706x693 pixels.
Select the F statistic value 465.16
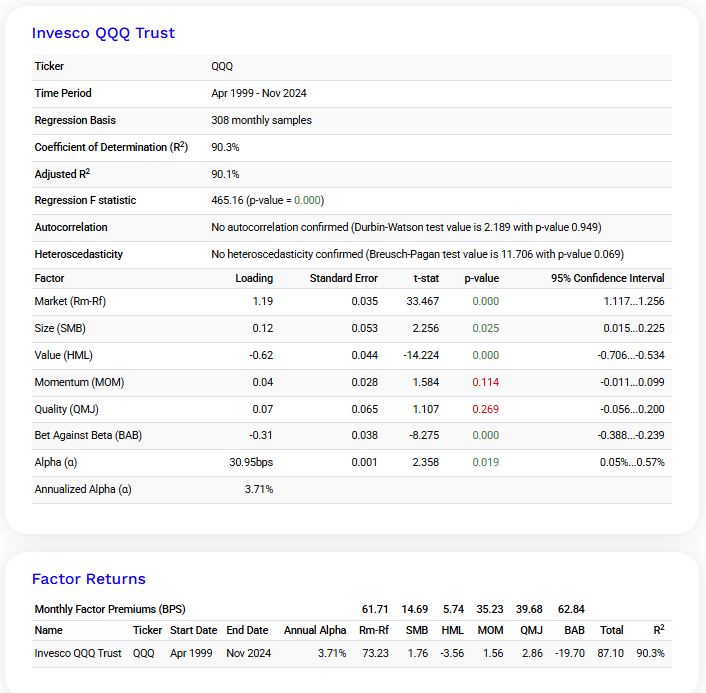tap(227, 200)
